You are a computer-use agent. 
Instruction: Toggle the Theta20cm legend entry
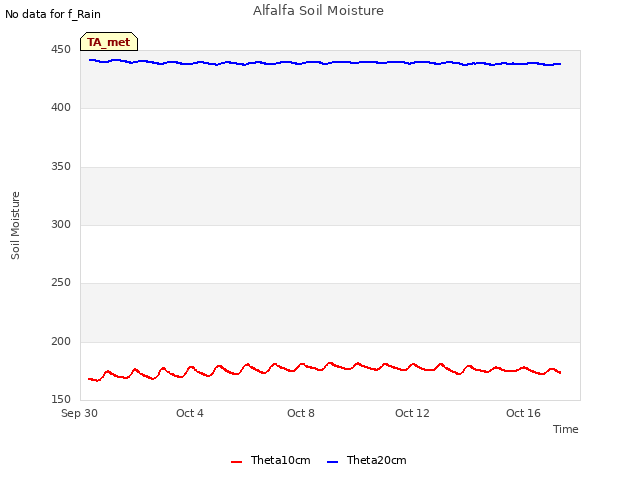click(x=367, y=460)
